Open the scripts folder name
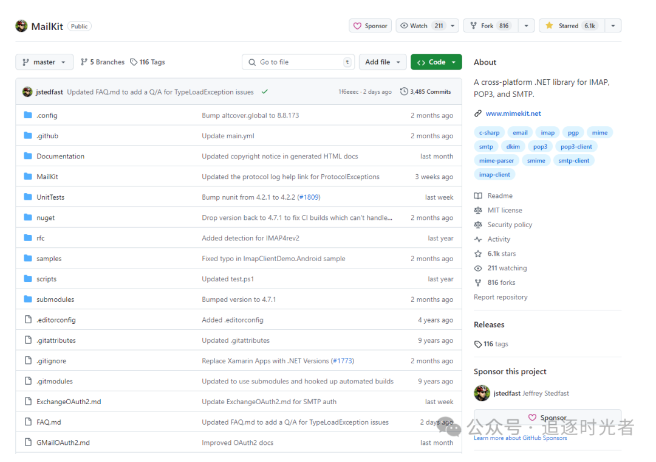The image size is (656, 462). [46, 279]
